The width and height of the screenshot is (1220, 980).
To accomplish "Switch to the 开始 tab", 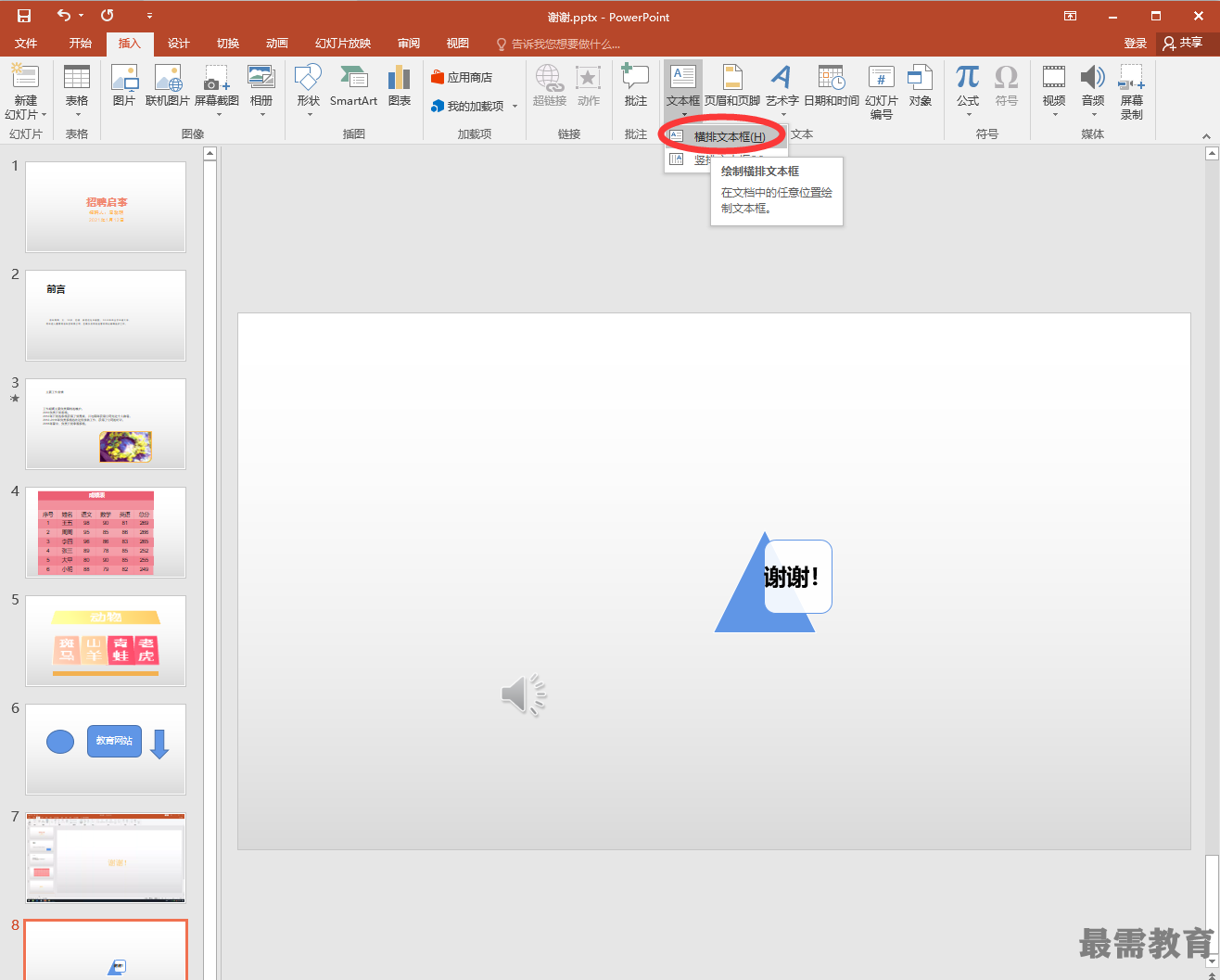I will [81, 44].
